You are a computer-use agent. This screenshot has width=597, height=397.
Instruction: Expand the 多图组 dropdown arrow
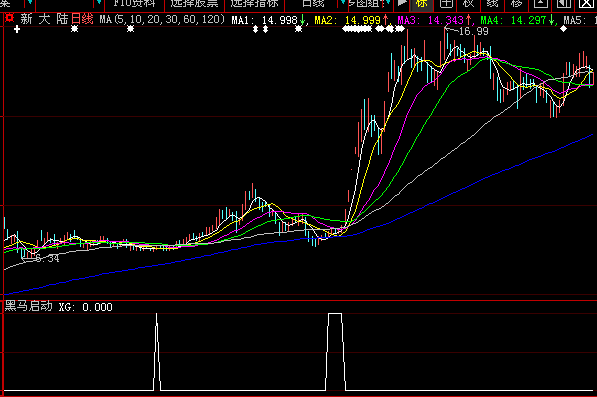click(x=388, y=3)
